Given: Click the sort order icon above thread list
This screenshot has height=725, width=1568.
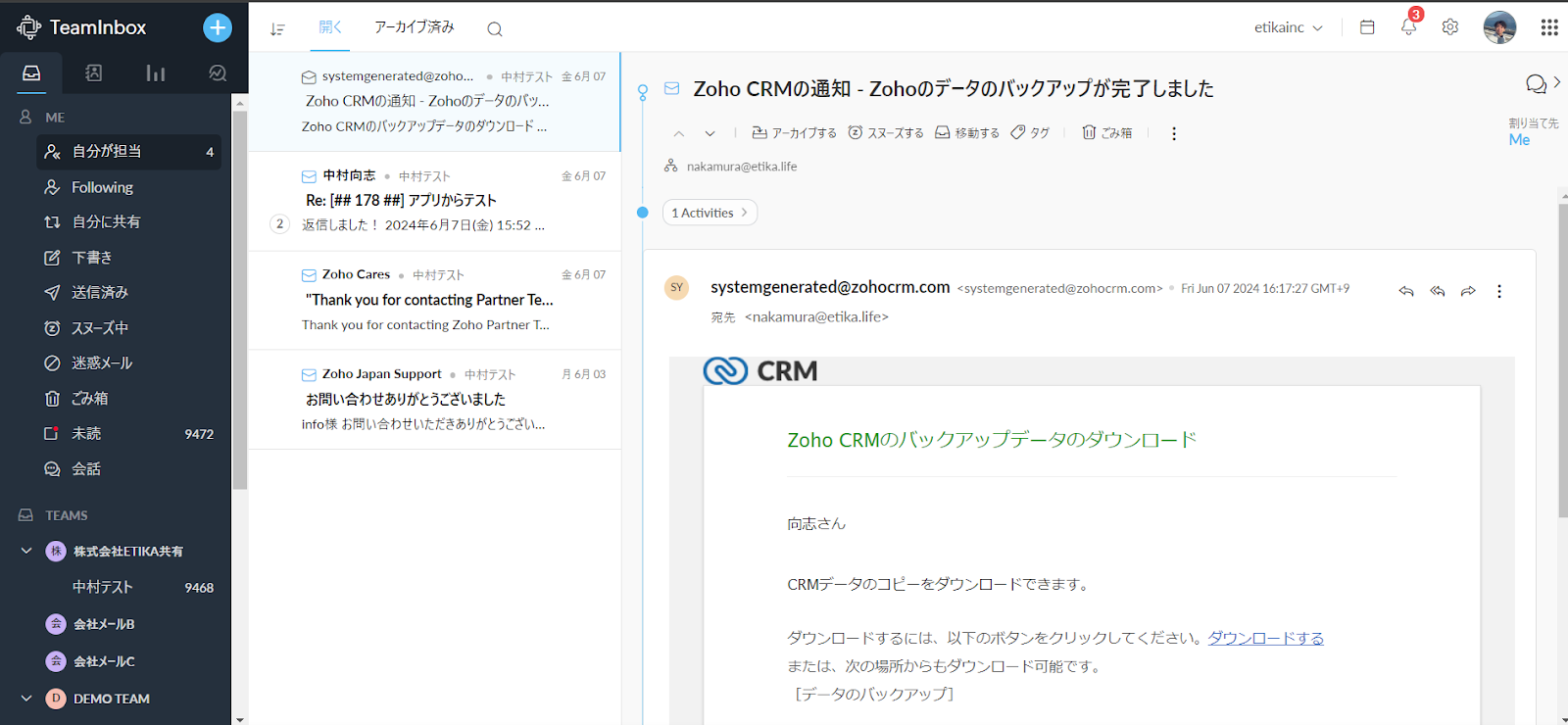Looking at the screenshot, I should (277, 29).
